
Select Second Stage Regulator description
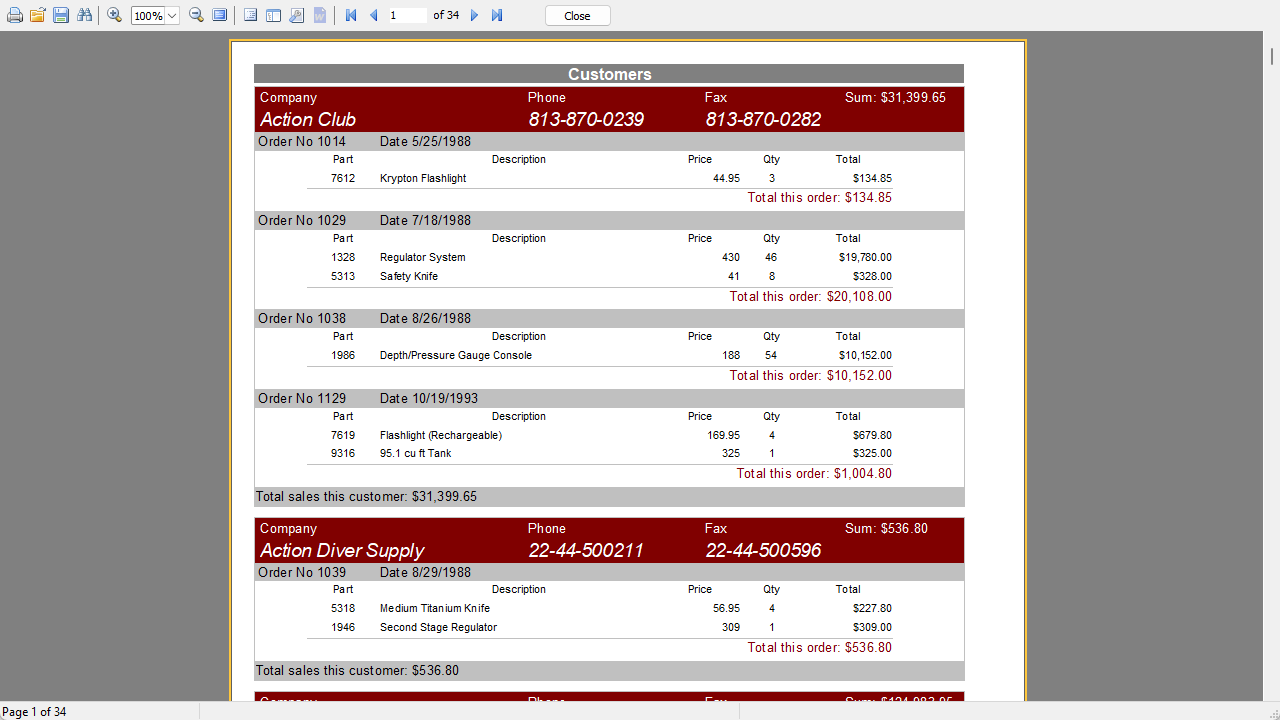pyautogui.click(x=438, y=627)
